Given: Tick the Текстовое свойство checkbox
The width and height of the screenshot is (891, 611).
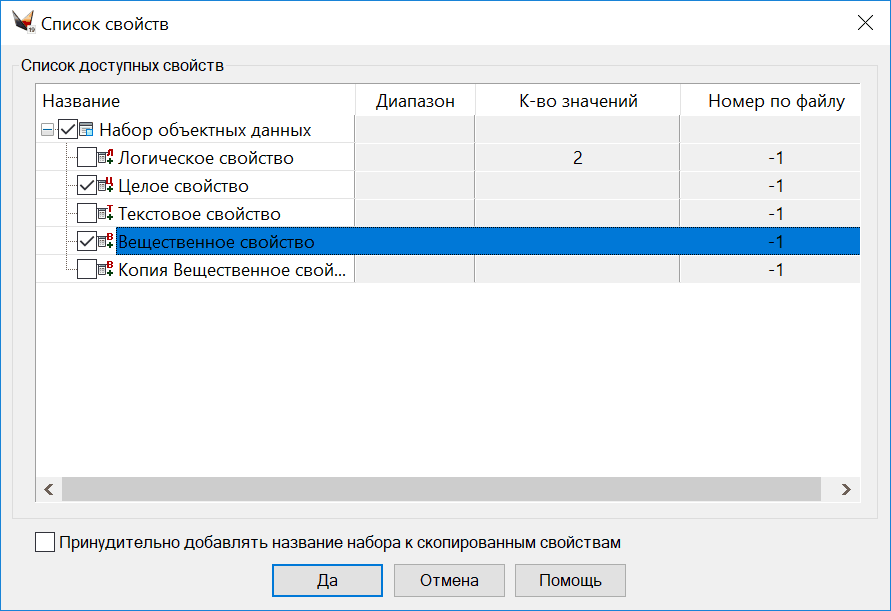Looking at the screenshot, I should pos(87,214).
